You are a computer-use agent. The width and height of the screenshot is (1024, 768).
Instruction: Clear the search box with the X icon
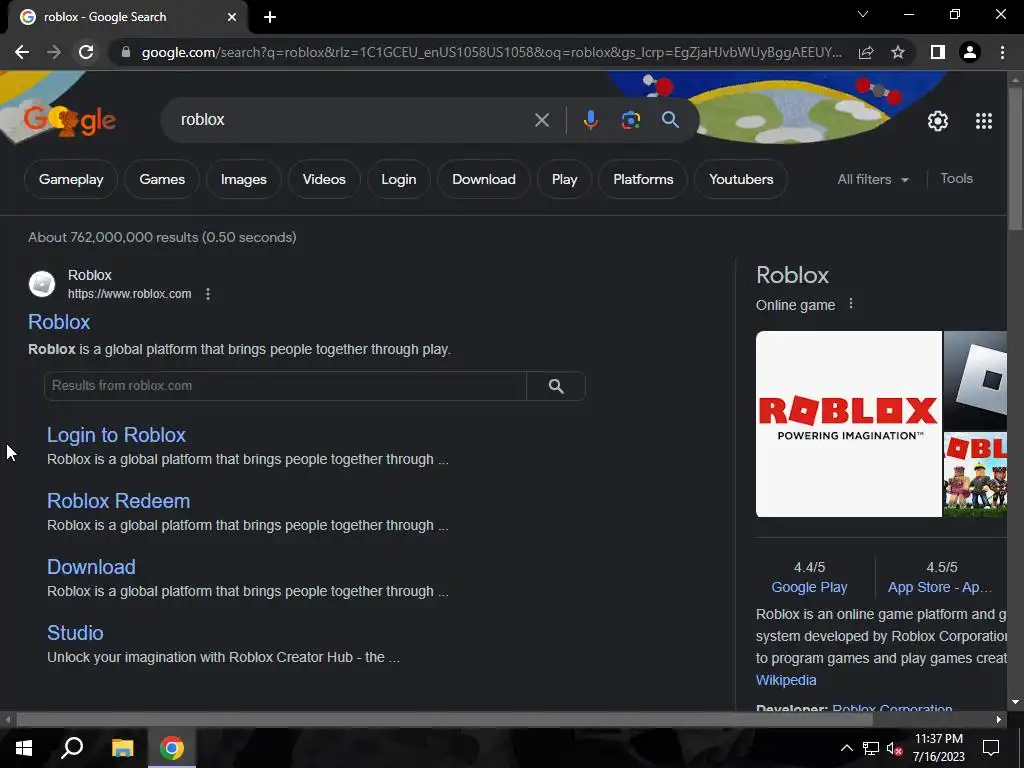(x=541, y=120)
